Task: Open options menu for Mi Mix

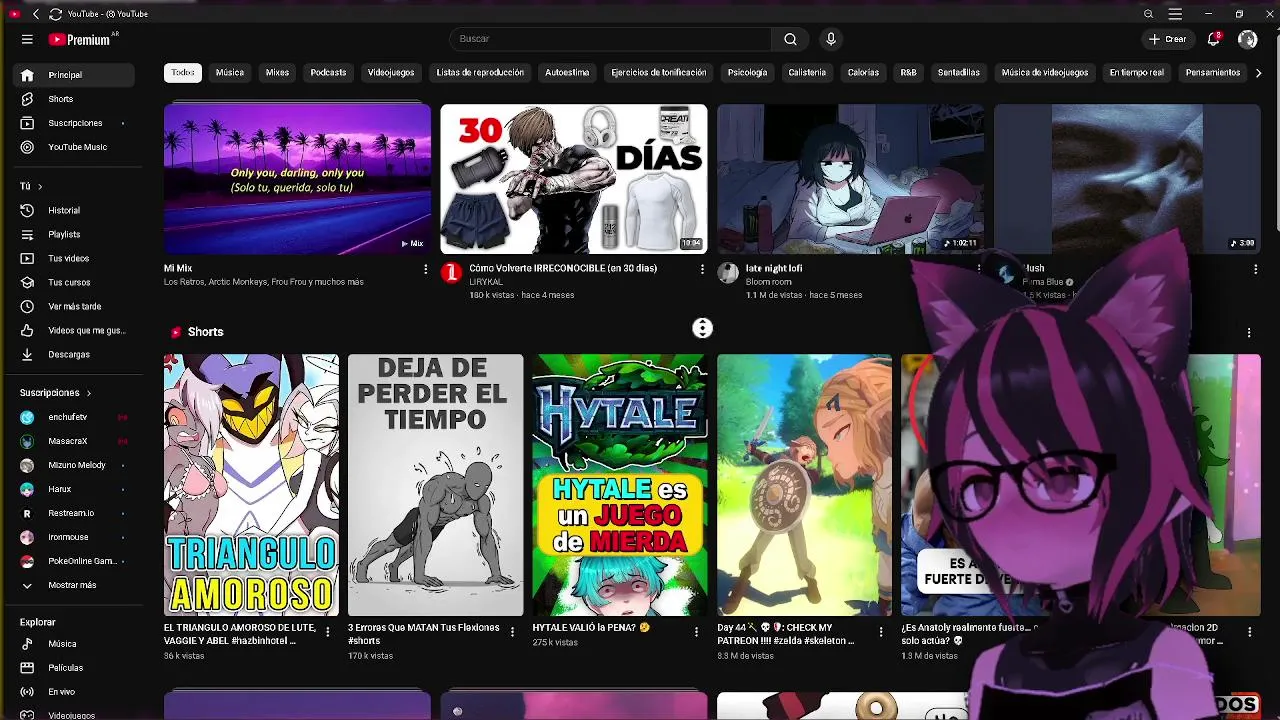Action: [425, 269]
